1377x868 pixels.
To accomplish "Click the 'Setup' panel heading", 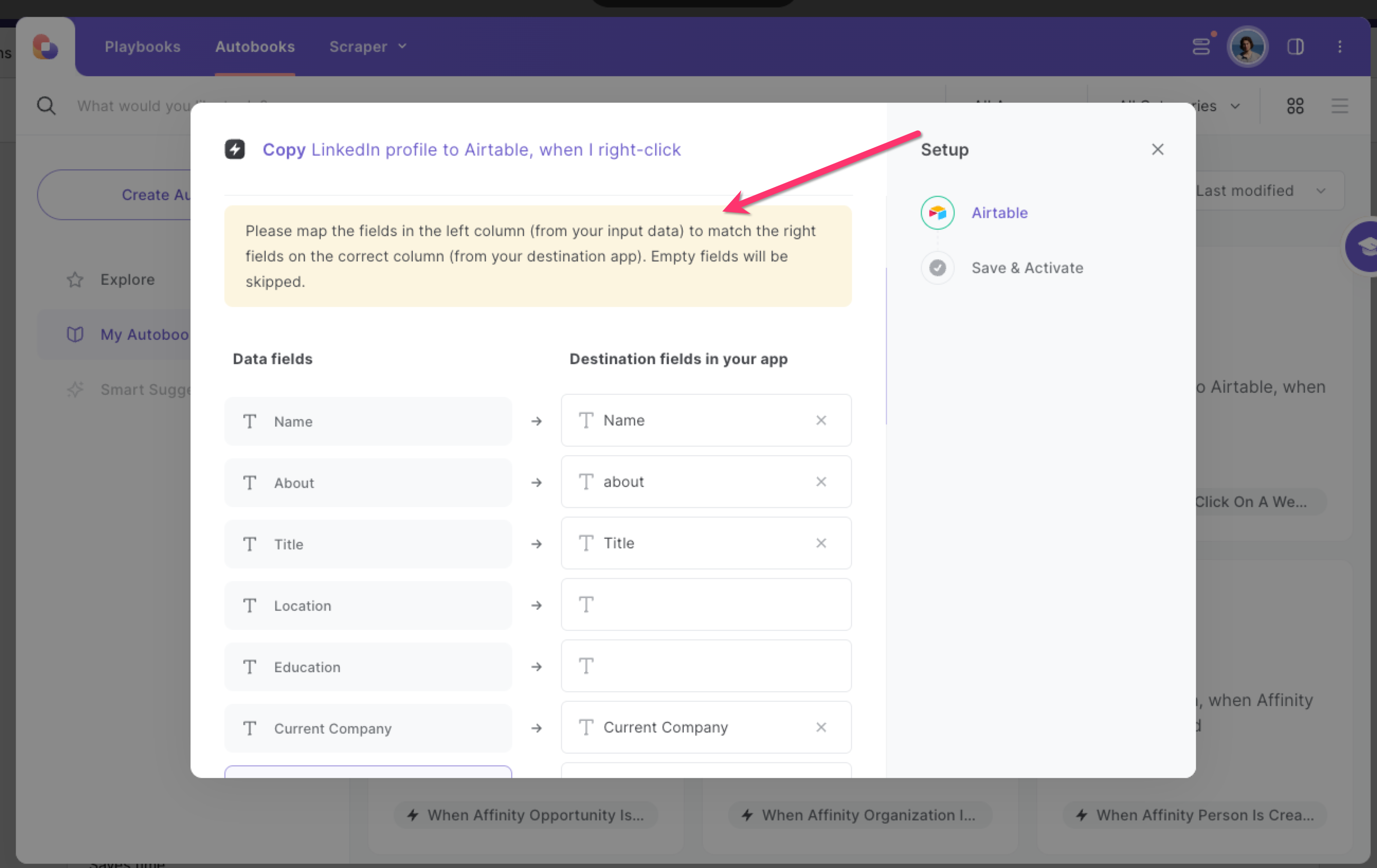I will coord(944,150).
